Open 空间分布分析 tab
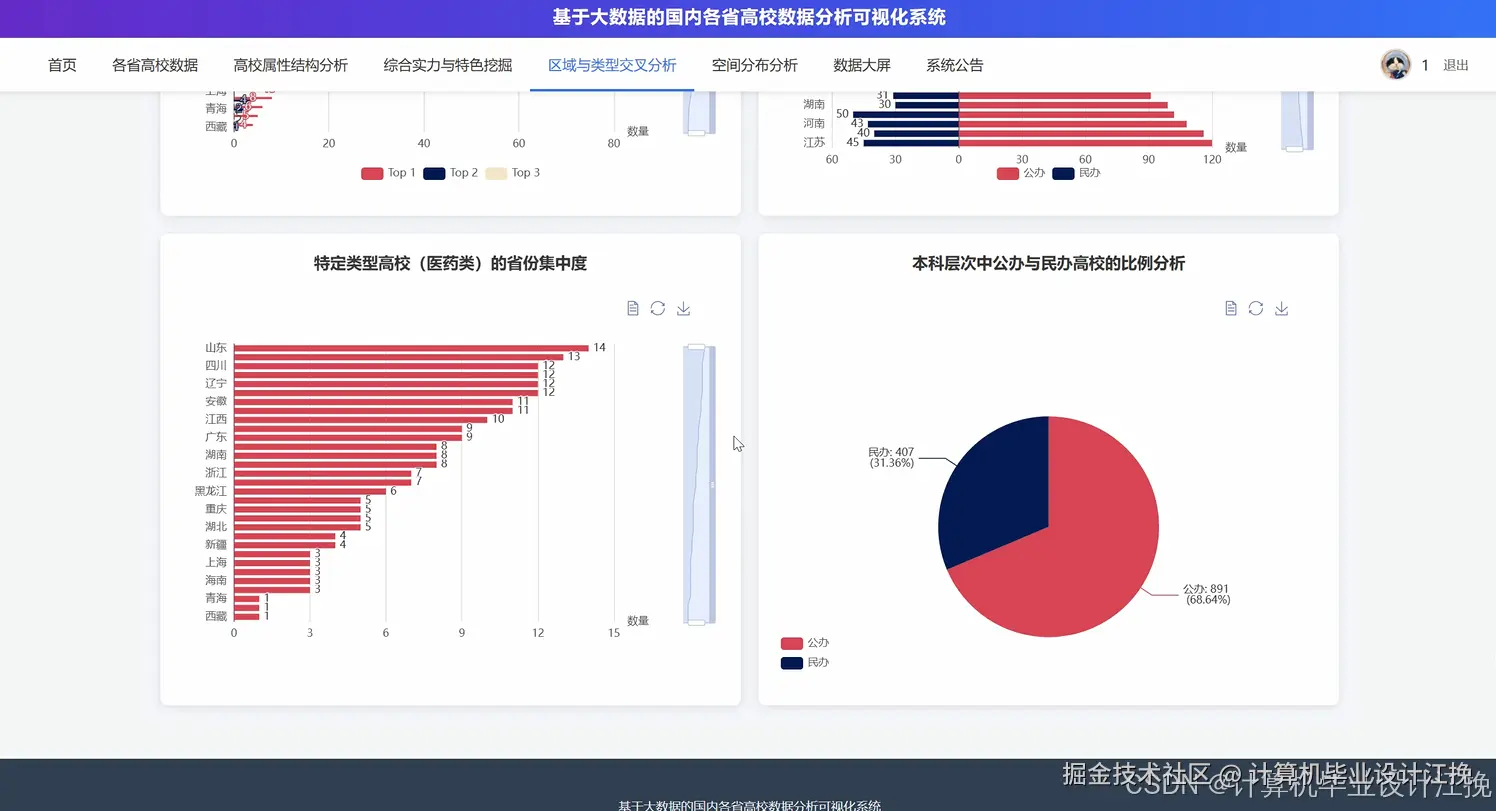1496x811 pixels. coord(755,65)
